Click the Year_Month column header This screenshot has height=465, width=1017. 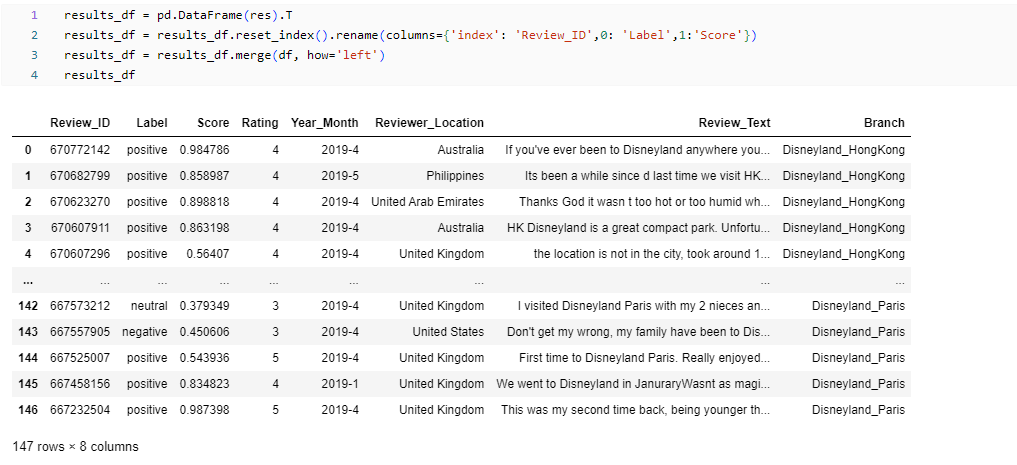(x=324, y=123)
